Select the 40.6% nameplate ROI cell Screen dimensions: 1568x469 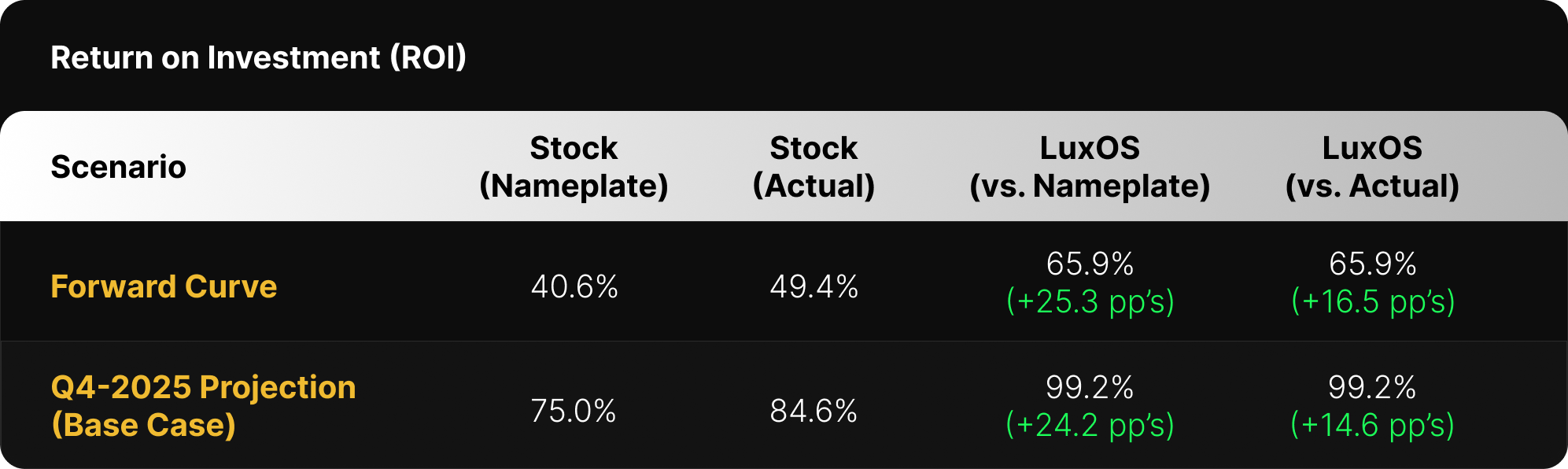point(574,286)
